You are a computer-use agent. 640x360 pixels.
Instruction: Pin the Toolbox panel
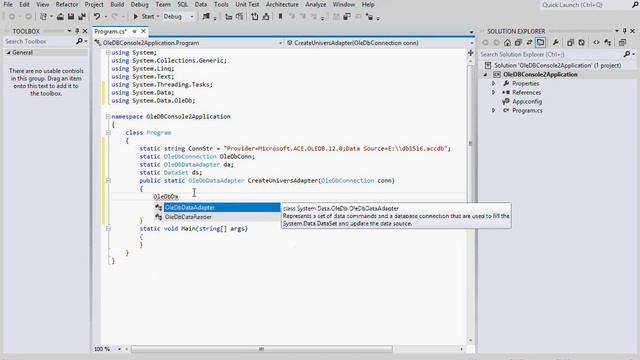click(77, 31)
